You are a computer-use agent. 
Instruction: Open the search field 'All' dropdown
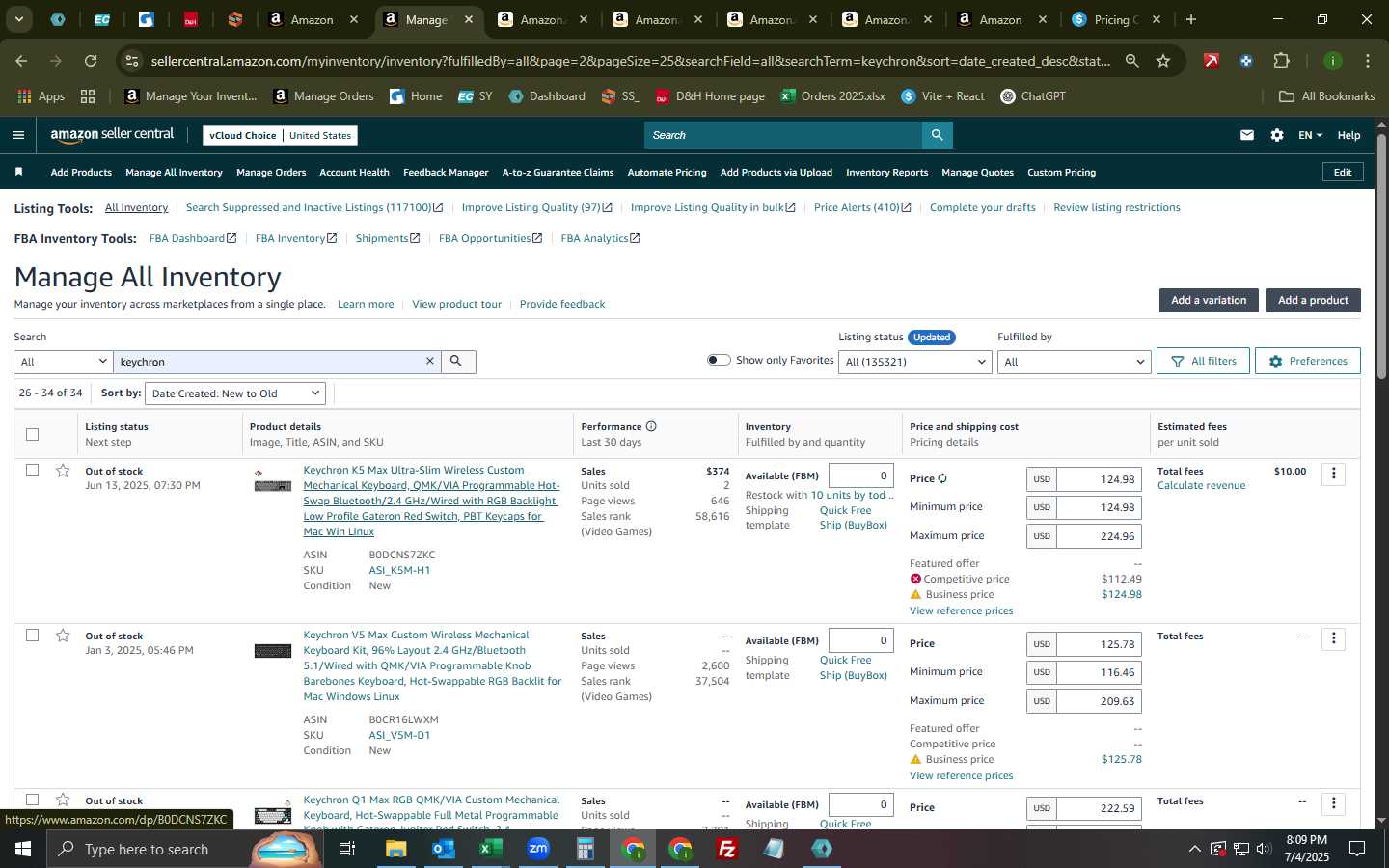click(x=63, y=362)
